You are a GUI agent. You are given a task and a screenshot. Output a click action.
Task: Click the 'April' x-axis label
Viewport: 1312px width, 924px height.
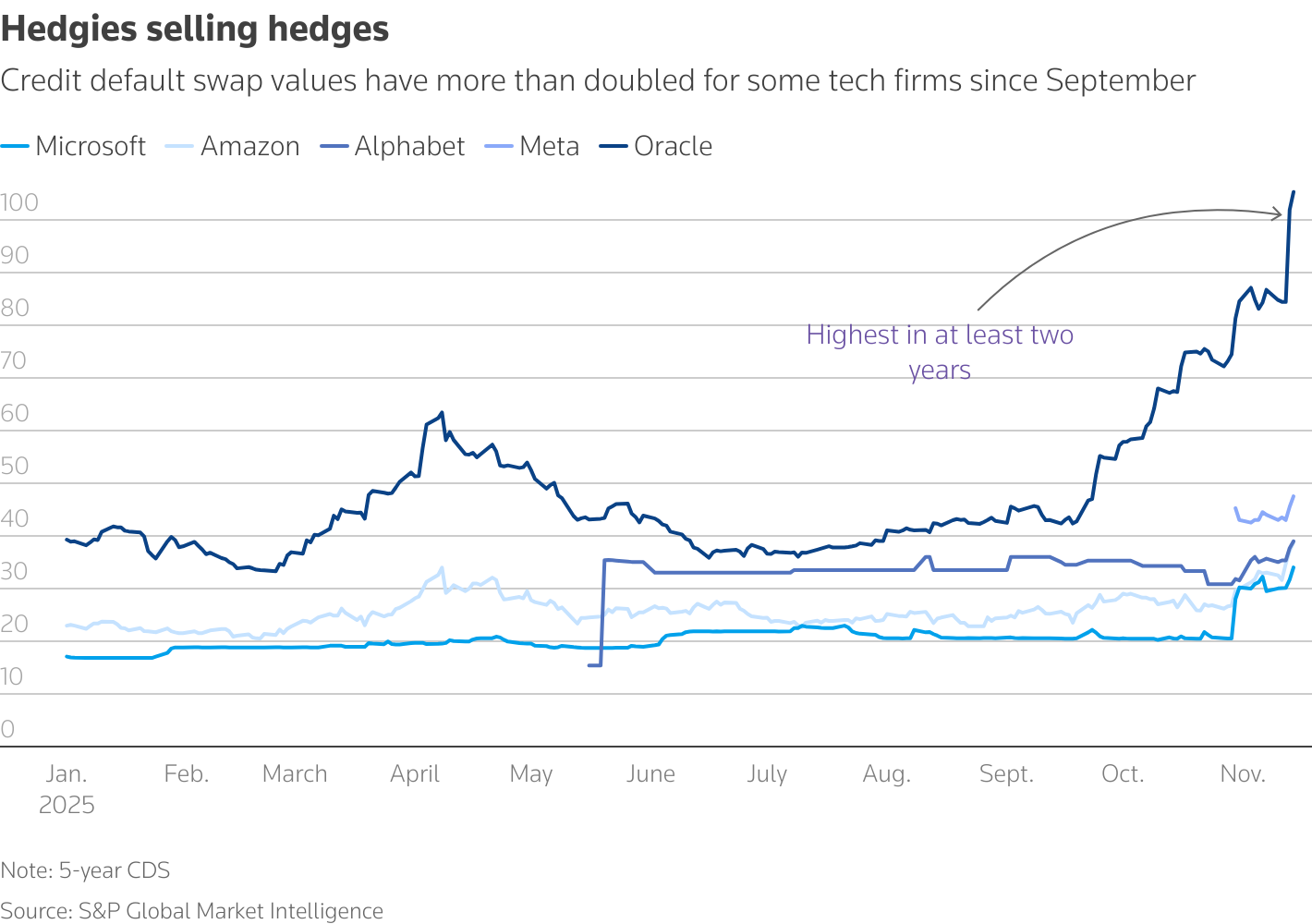tap(415, 774)
